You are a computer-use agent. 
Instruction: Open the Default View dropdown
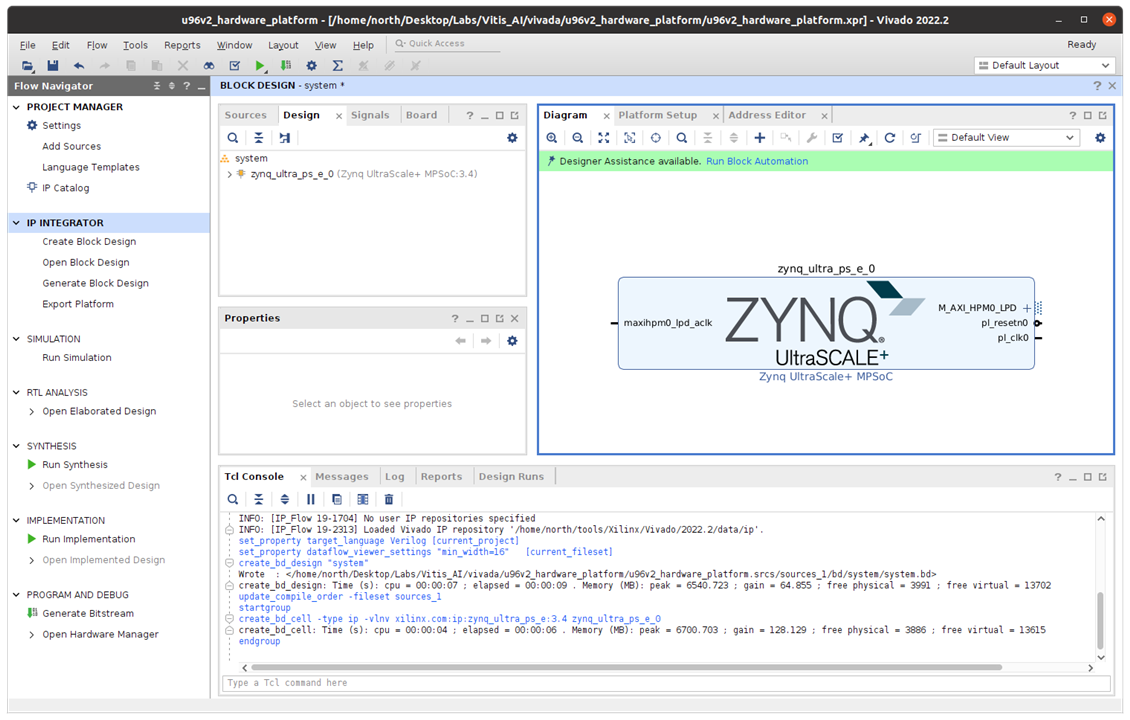coord(1007,138)
